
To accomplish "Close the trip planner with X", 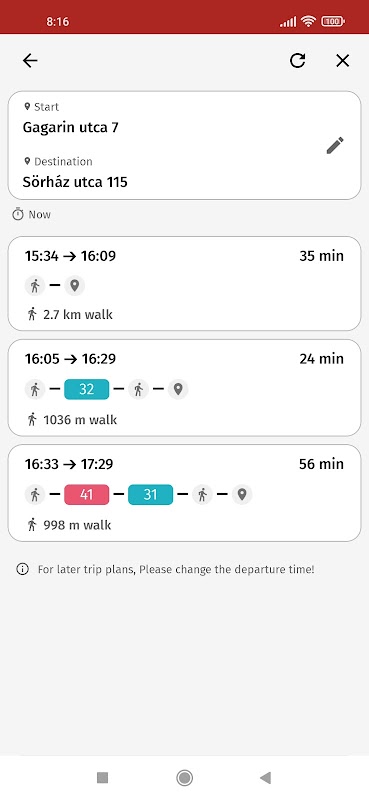I will [342, 61].
